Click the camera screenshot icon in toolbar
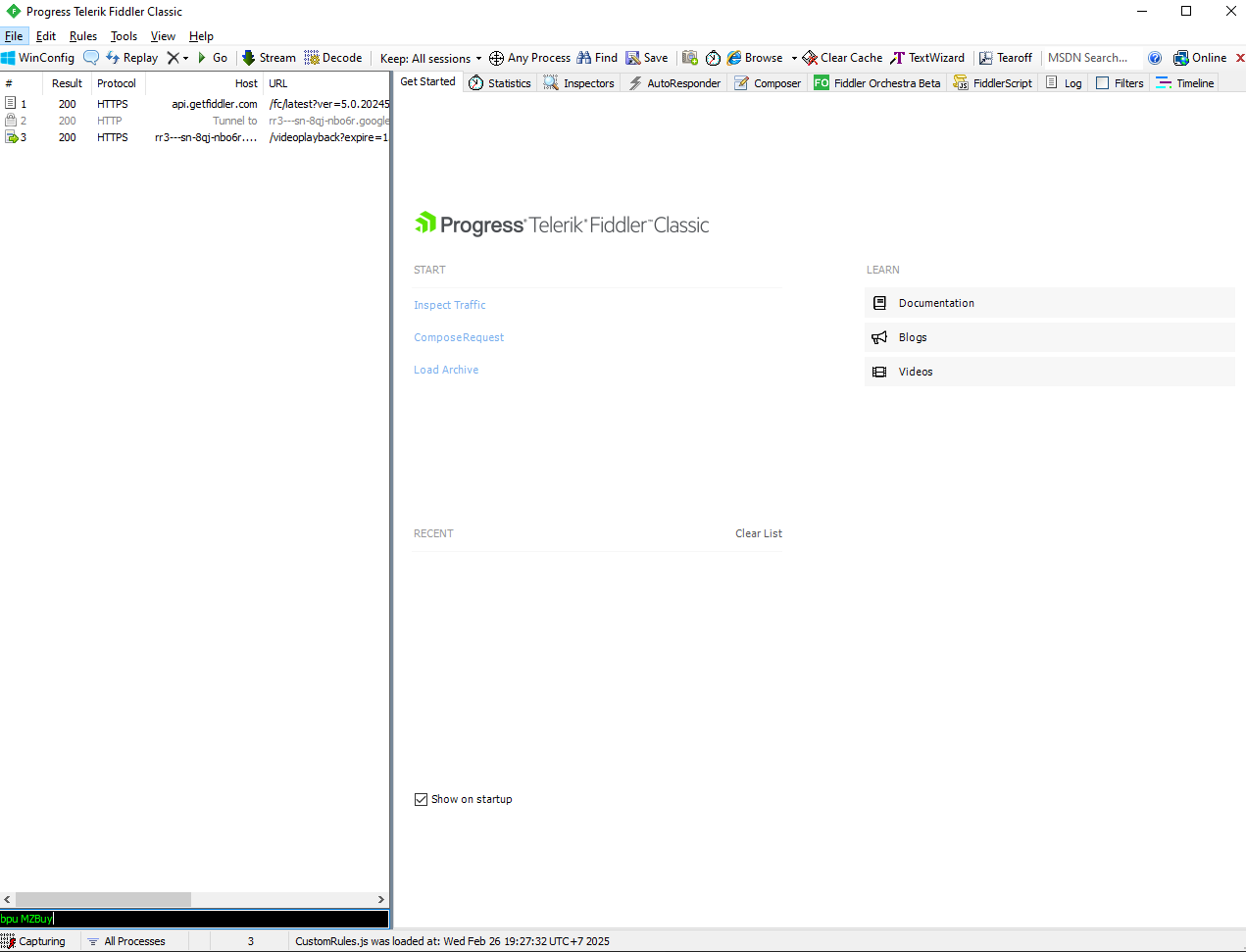1246x952 pixels. tap(690, 58)
